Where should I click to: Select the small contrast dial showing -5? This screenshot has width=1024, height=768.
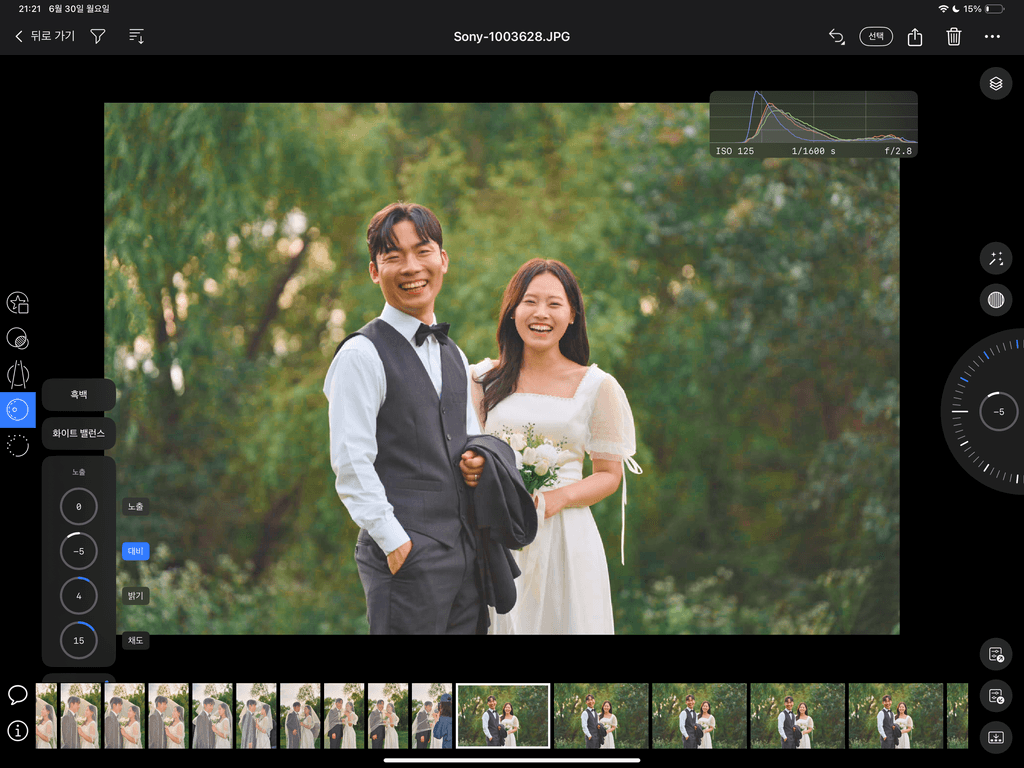click(x=78, y=551)
